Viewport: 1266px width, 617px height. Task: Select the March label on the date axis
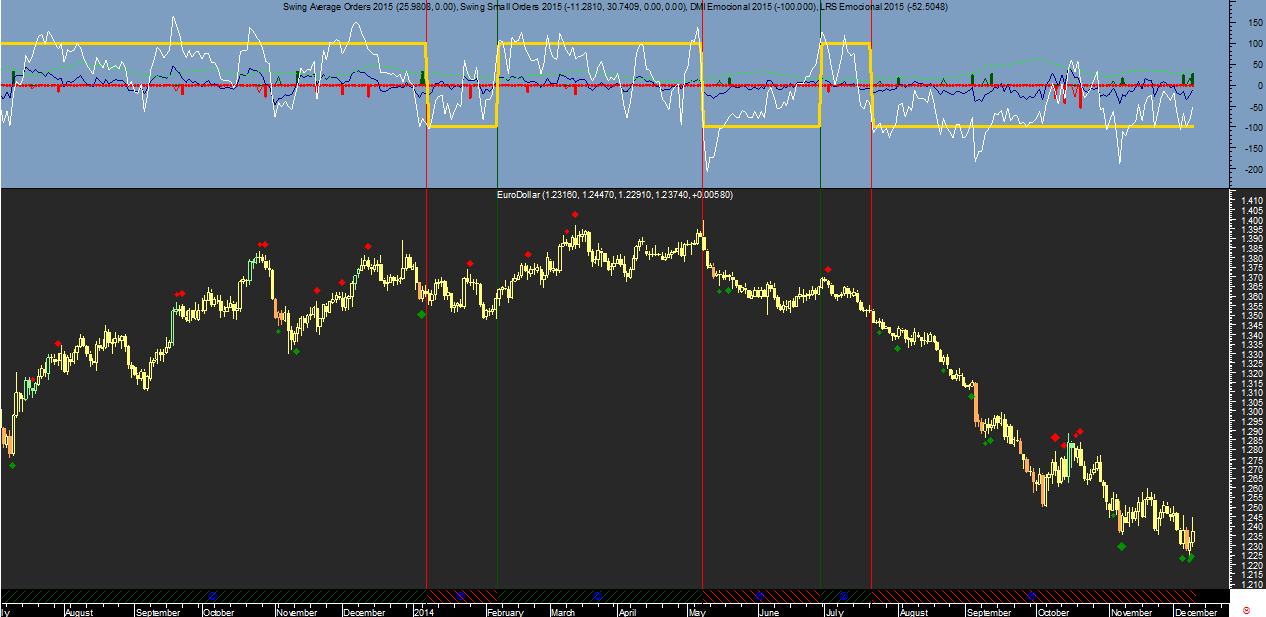point(563,611)
